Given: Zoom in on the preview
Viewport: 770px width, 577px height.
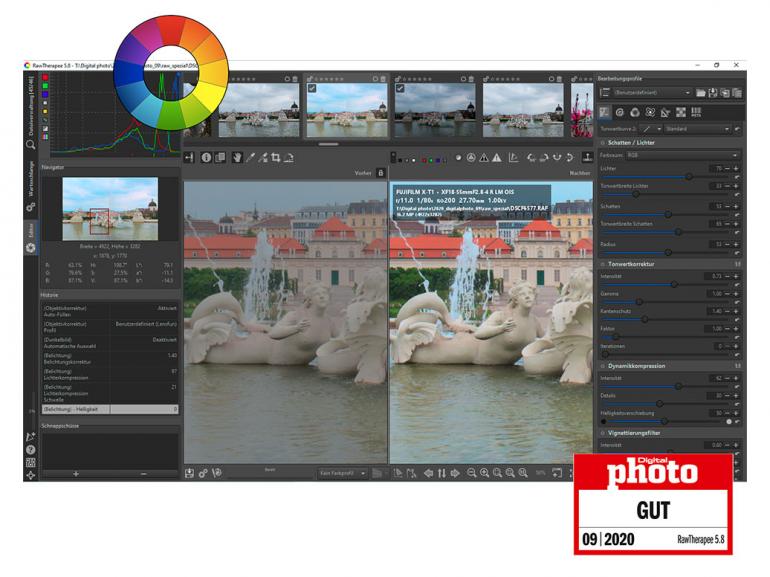Looking at the screenshot, I should point(485,473).
